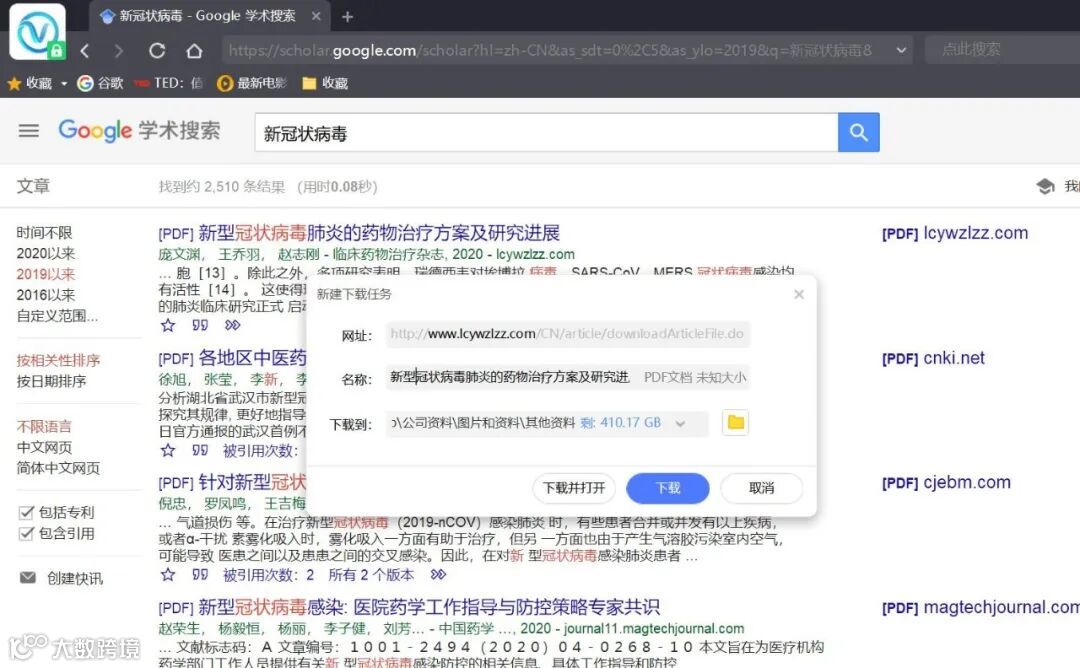Click the browser back arrow
Viewport: 1080px width, 668px height.
[x=85, y=50]
